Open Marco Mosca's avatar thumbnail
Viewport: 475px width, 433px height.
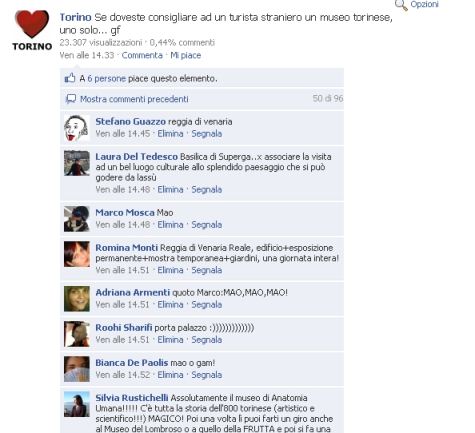pos(77,219)
